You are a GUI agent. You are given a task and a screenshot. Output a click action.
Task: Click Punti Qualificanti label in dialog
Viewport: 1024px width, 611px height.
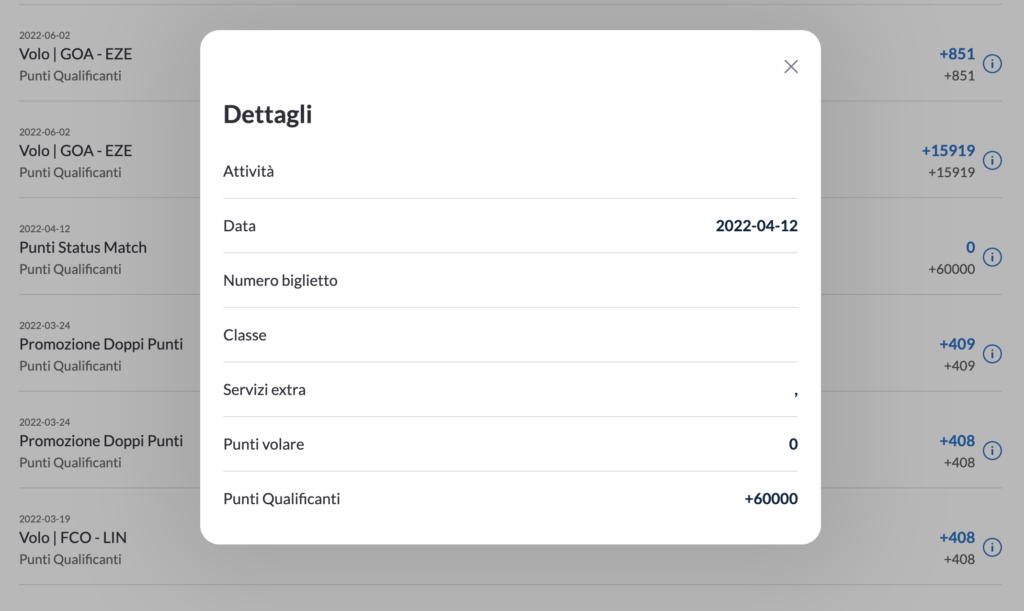tap(281, 499)
